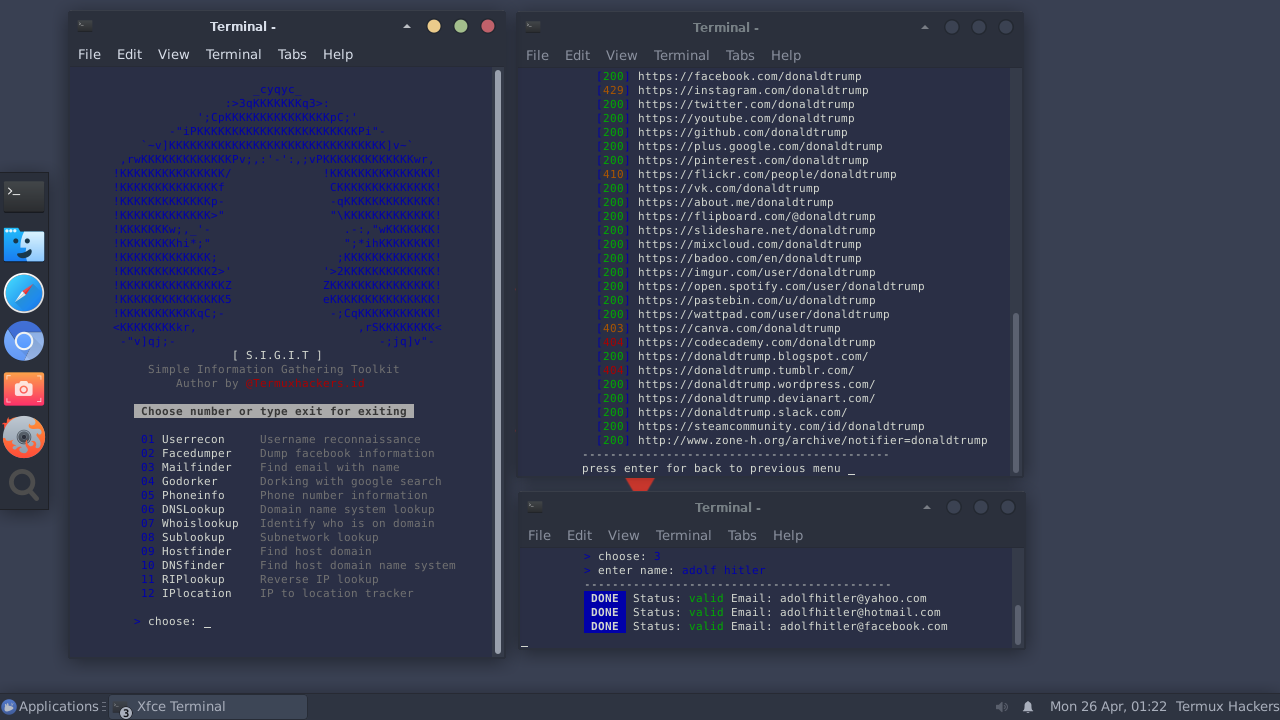Open Help menu in bottom-right terminal

(x=787, y=535)
